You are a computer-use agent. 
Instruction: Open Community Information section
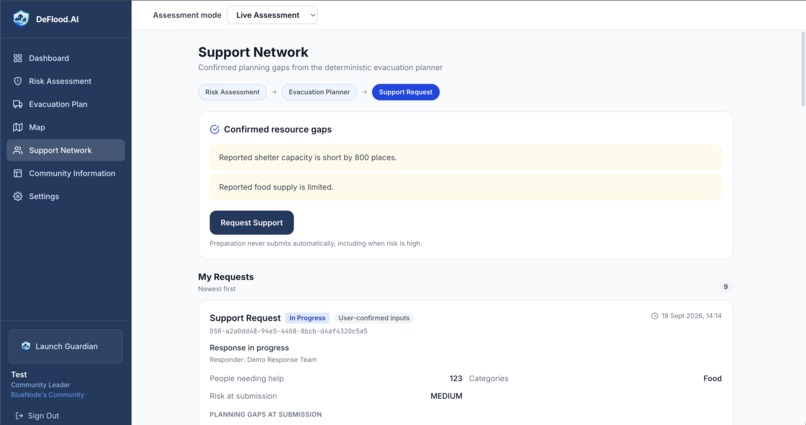pyautogui.click(x=66, y=173)
